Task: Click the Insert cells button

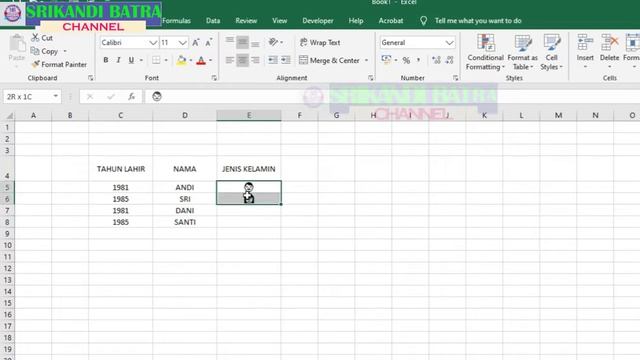Action: tap(585, 52)
